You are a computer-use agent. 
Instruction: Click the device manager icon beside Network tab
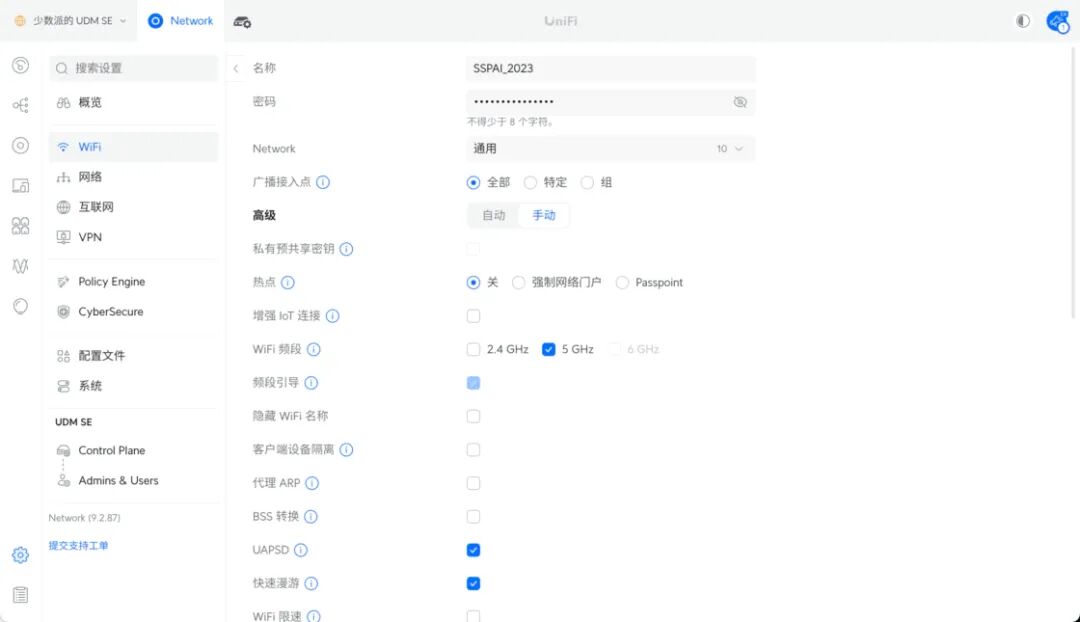point(242,22)
